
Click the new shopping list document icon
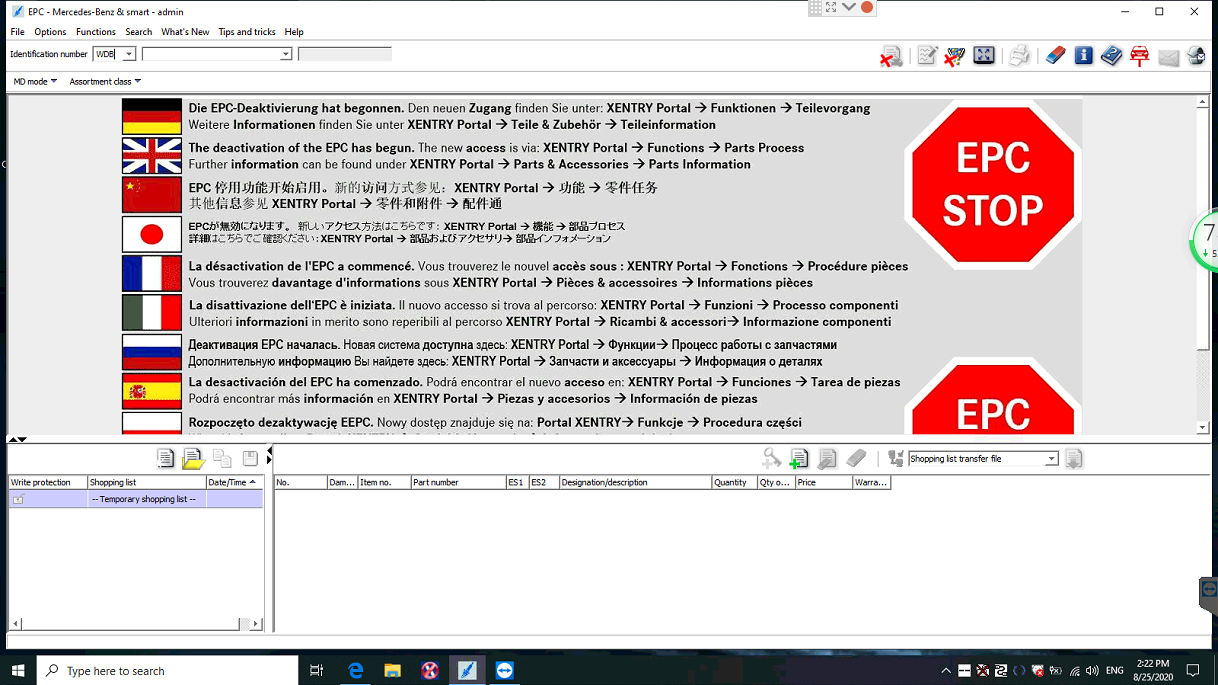pos(166,459)
